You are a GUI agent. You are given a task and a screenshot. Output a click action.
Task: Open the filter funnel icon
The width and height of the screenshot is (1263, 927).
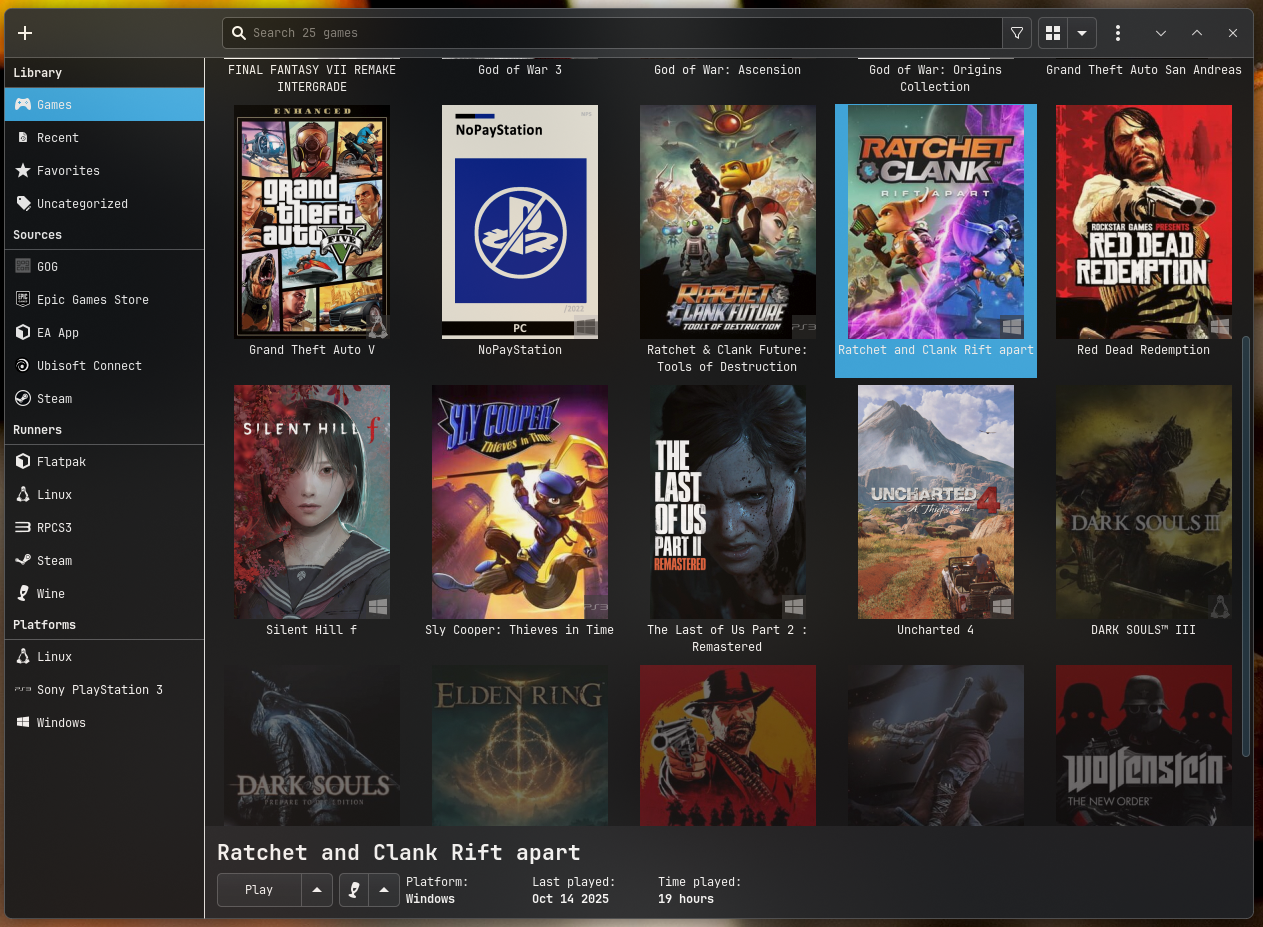pos(1017,33)
